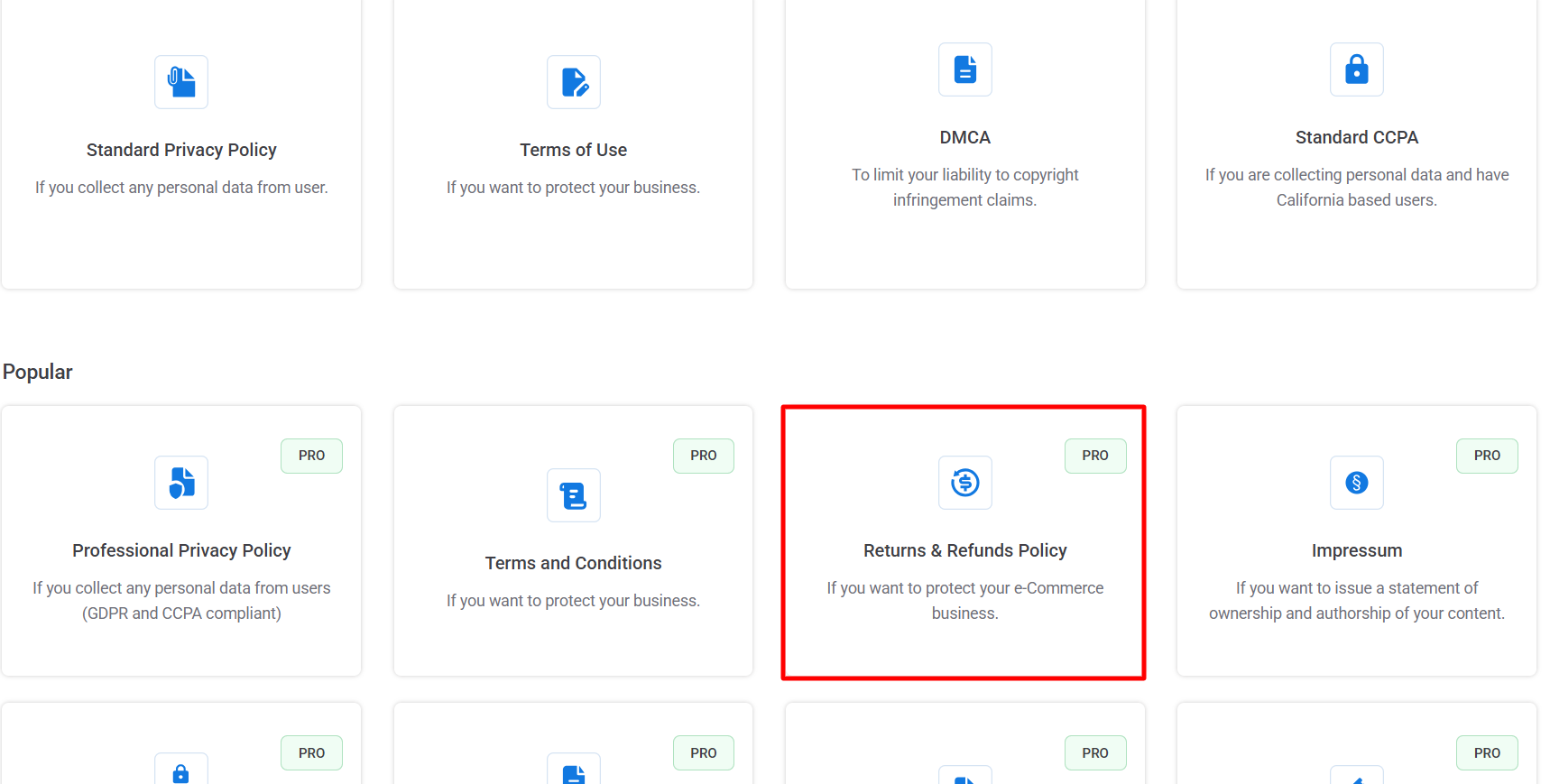Image resolution: width=1550 pixels, height=784 pixels.
Task: Click the Standard CCPA padlock icon
Action: pos(1356,69)
